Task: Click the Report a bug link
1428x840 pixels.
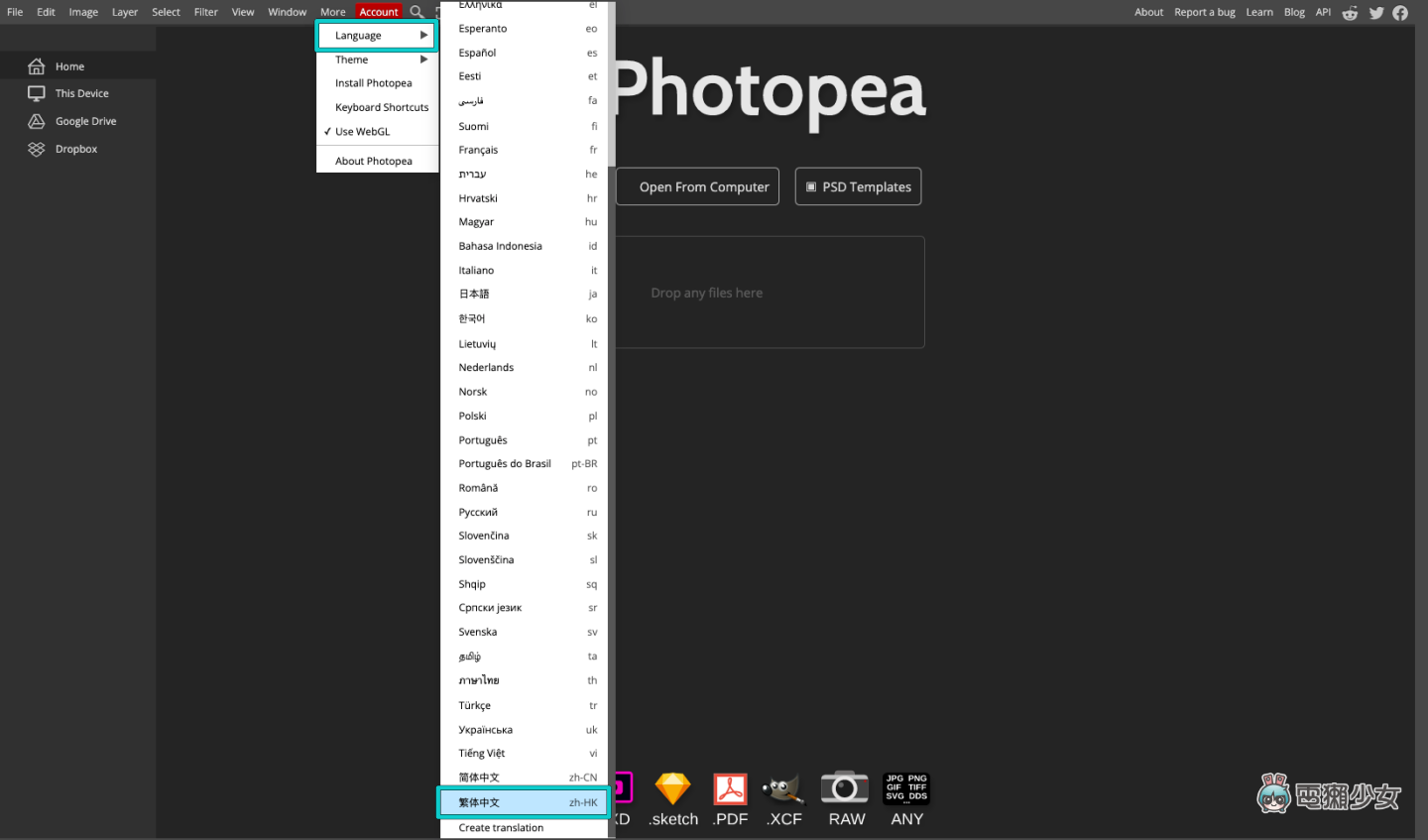Action: pos(1204,12)
